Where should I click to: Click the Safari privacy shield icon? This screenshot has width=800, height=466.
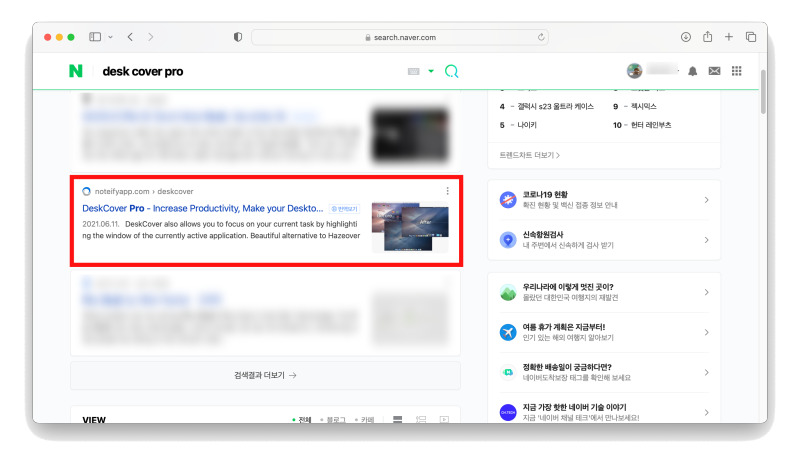coord(238,37)
